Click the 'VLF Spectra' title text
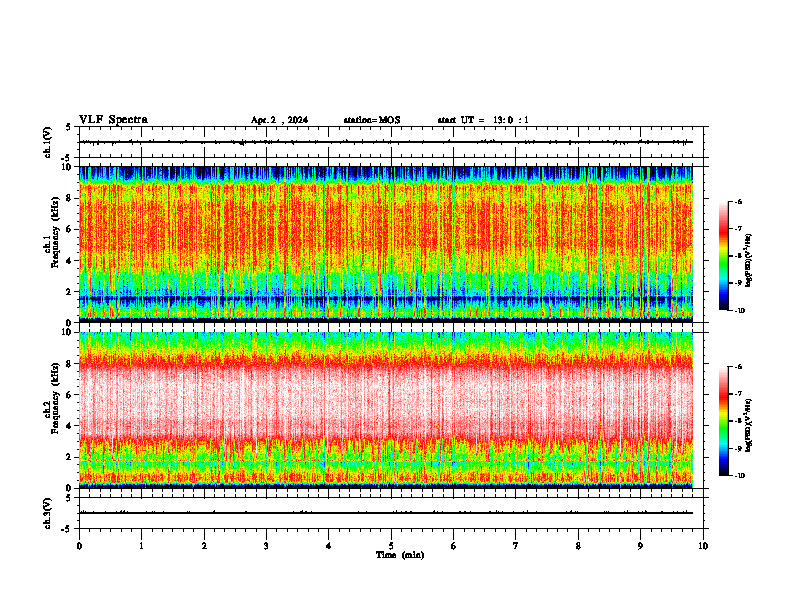This screenshot has height=612, width=792. pyautogui.click(x=113, y=120)
